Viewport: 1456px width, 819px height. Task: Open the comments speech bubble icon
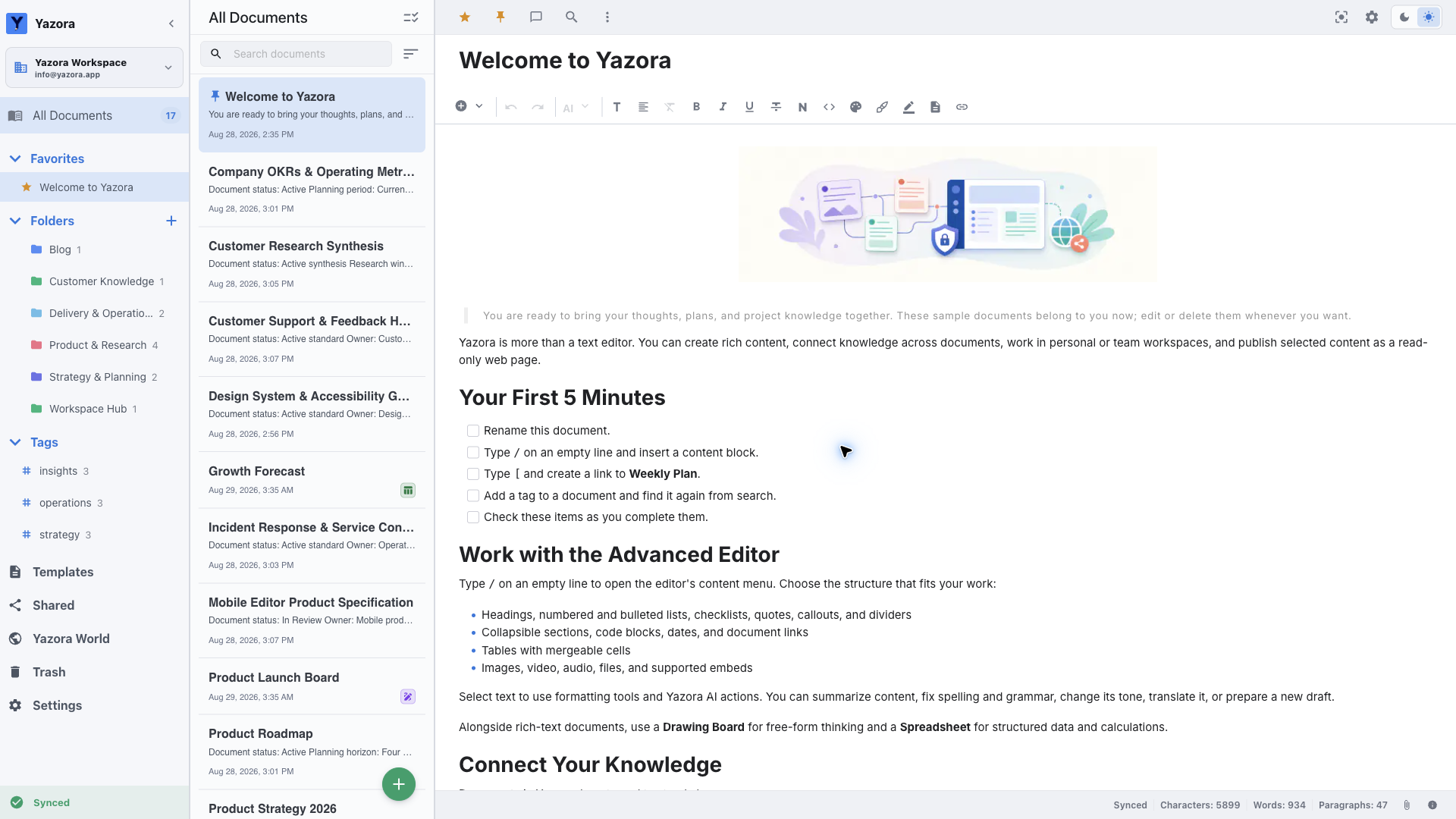pyautogui.click(x=536, y=17)
